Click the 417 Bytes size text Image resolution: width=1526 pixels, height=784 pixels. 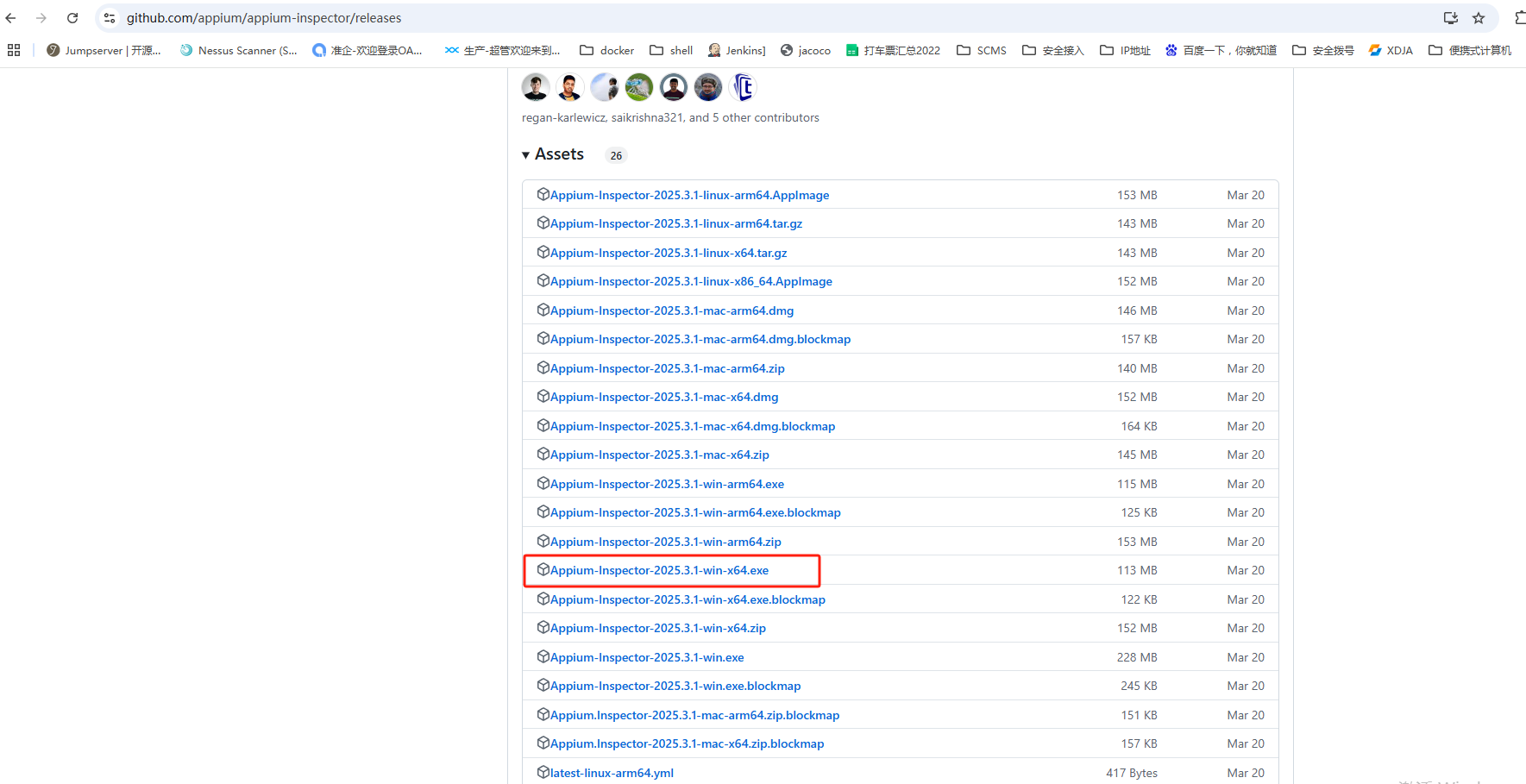pos(1132,773)
